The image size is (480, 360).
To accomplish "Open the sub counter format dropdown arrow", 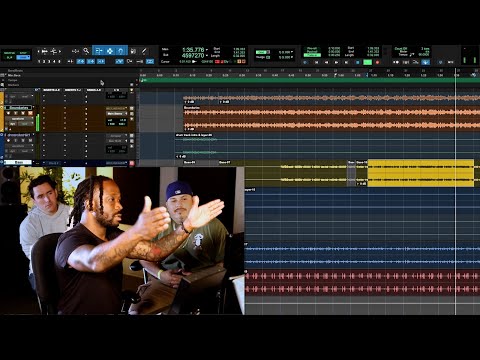I will pos(207,56).
